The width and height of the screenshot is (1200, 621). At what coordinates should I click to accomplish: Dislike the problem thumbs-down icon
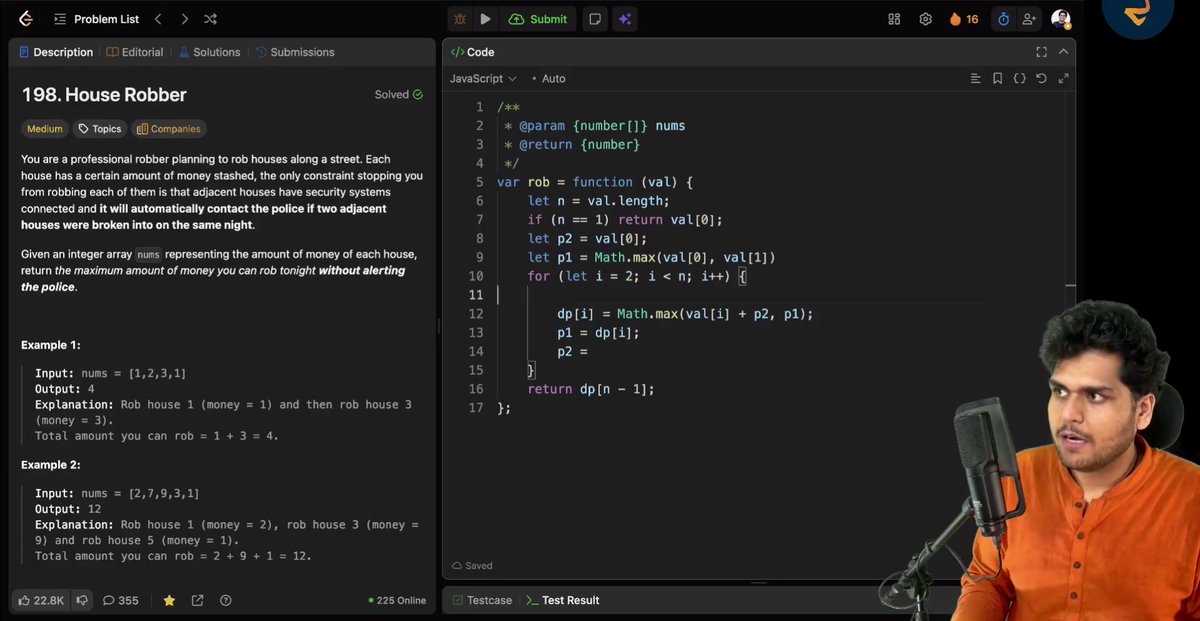[x=82, y=600]
